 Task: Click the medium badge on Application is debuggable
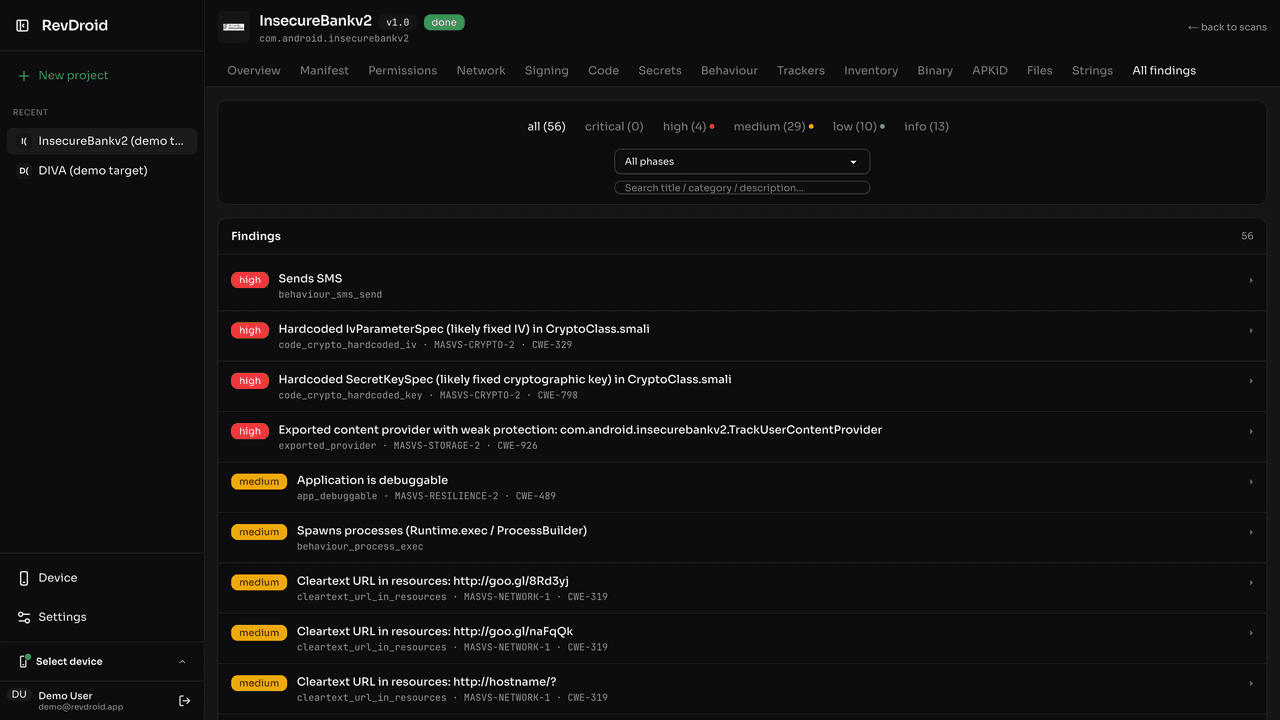tap(259, 482)
